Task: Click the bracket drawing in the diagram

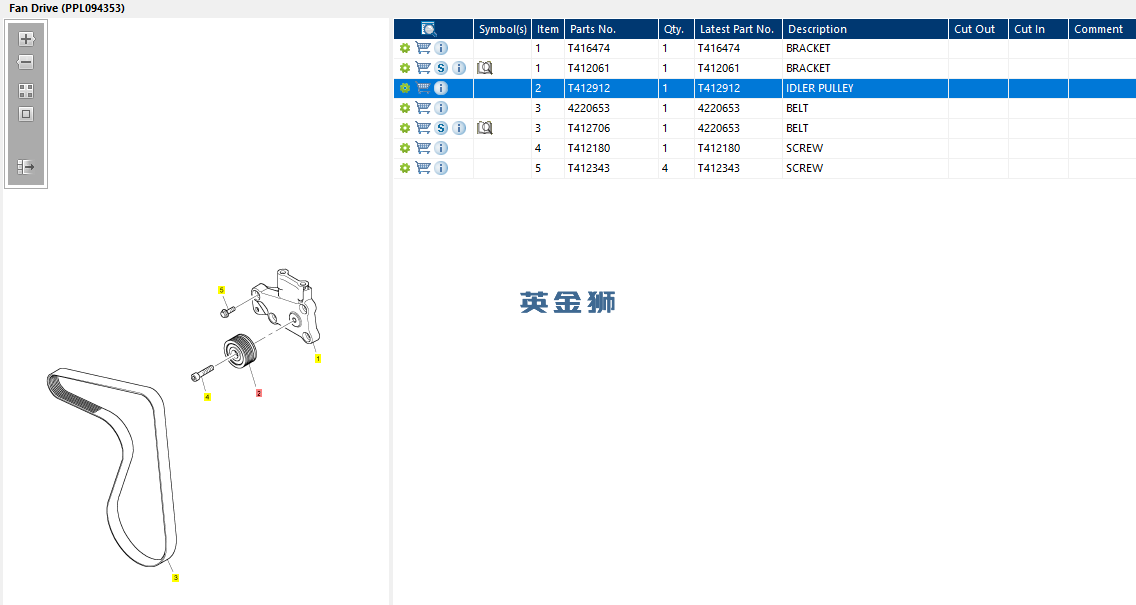Action: tap(286, 304)
